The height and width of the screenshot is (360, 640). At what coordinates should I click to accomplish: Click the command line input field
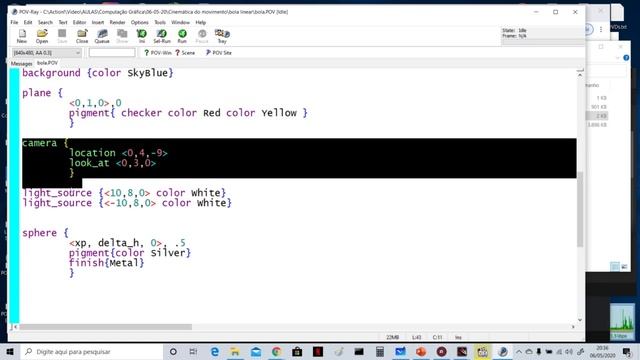coord(112,53)
